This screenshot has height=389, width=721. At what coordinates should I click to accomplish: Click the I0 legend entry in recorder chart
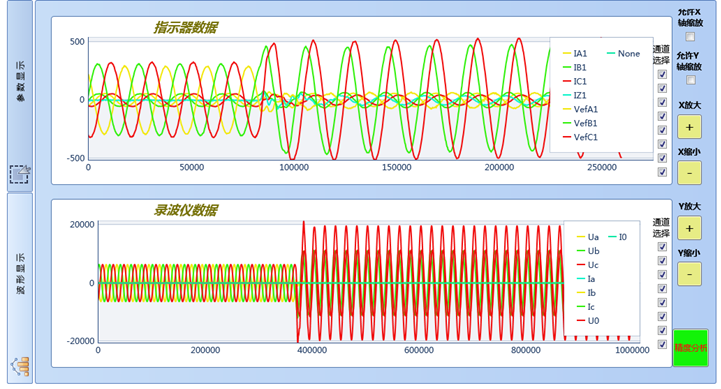pos(618,237)
